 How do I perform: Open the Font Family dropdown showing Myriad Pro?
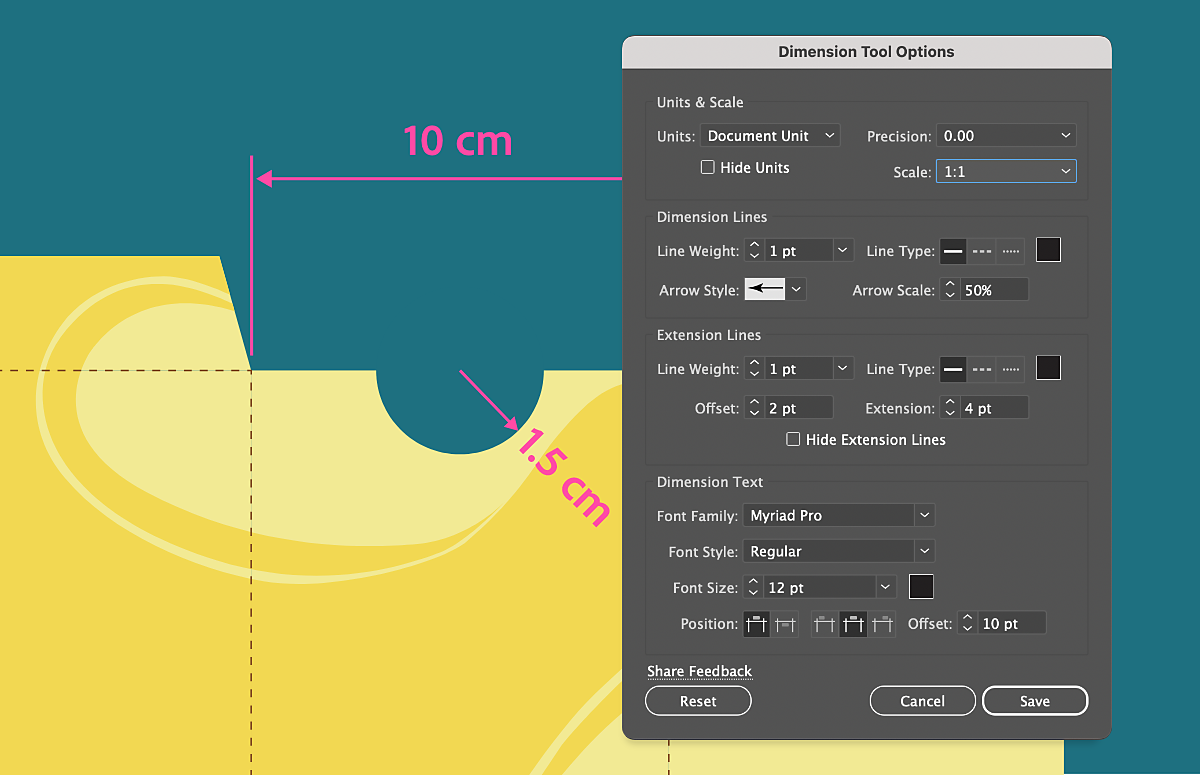[x=839, y=515]
